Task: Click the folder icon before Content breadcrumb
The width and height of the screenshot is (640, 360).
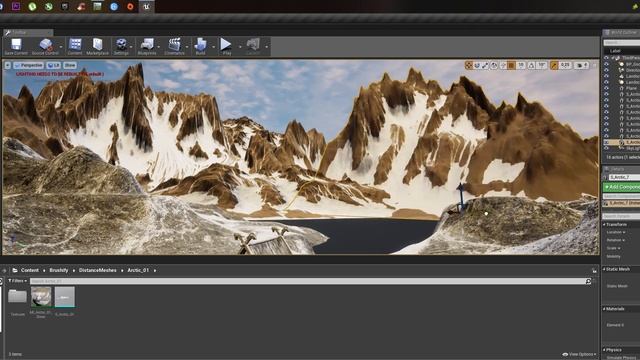Action: tap(15, 270)
